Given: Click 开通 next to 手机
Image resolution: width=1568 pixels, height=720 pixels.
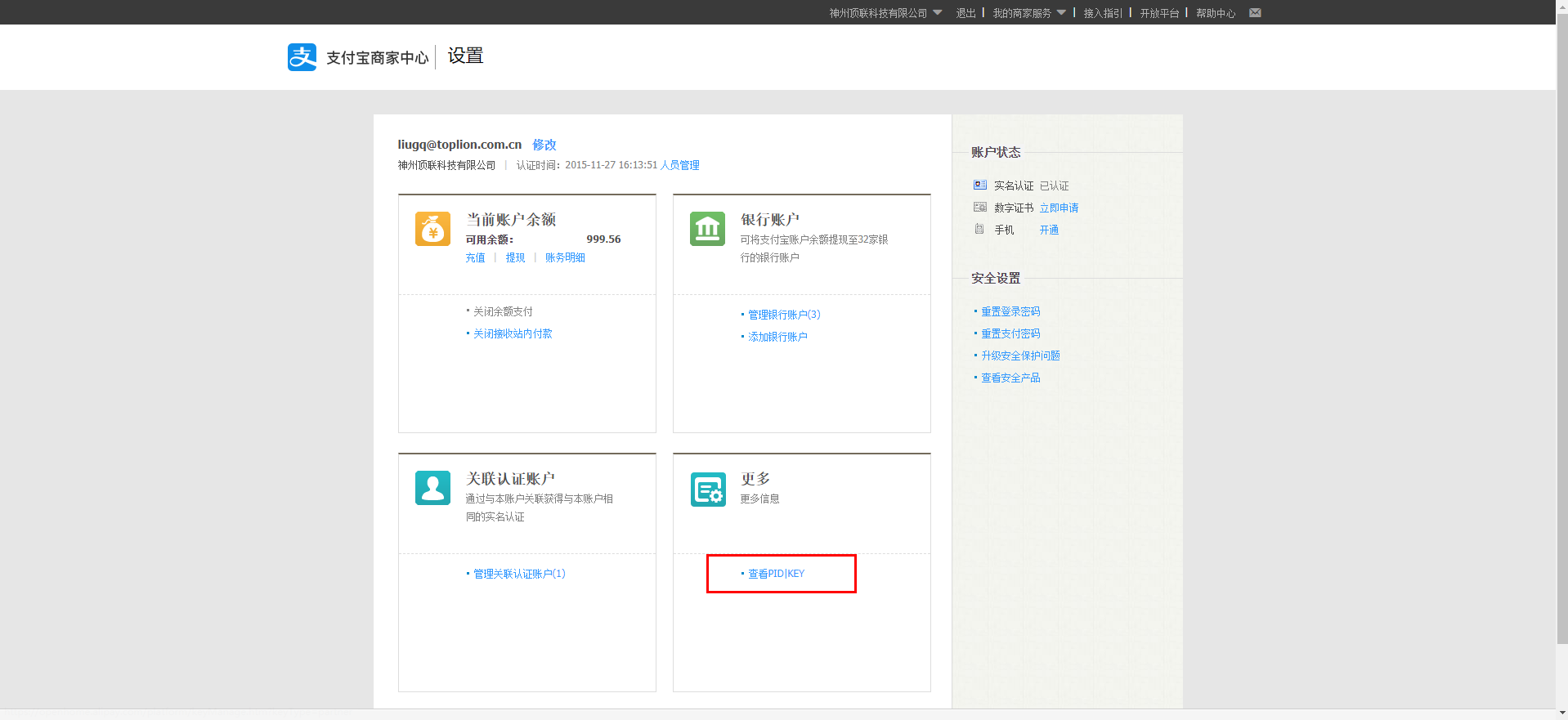Looking at the screenshot, I should pos(1049,230).
